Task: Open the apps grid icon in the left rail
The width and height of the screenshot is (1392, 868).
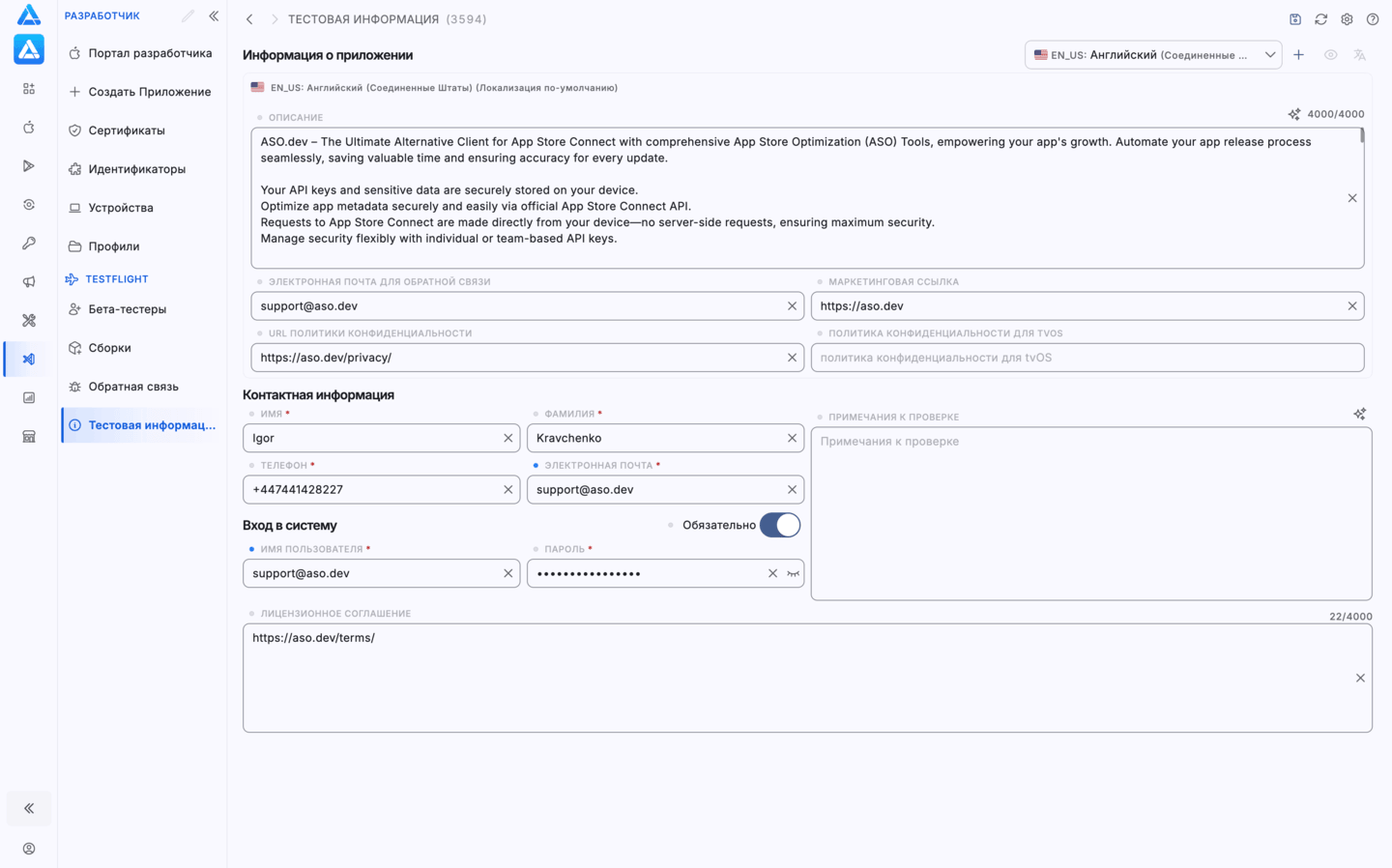Action: [29, 89]
